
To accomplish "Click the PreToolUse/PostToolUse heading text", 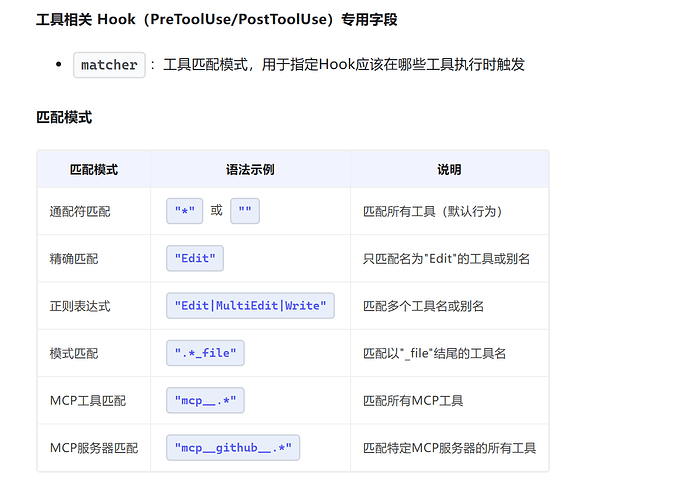I will [239, 19].
